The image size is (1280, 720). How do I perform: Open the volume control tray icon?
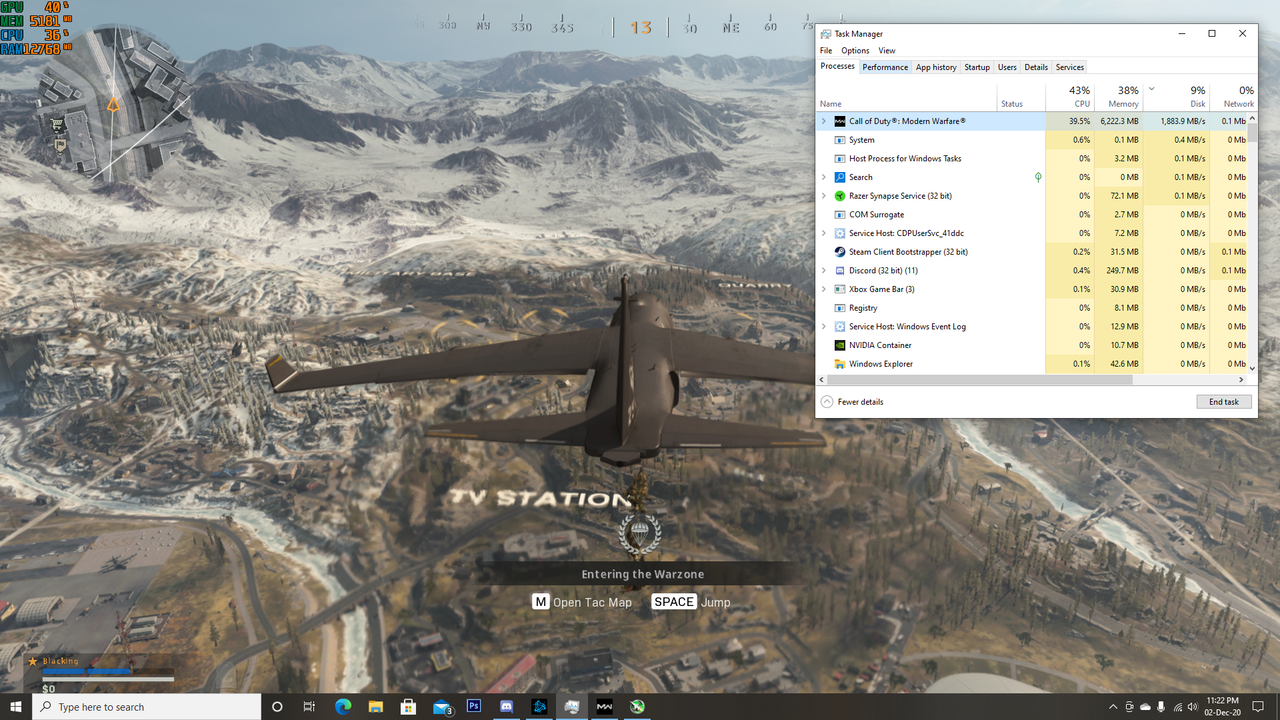pos(1192,707)
